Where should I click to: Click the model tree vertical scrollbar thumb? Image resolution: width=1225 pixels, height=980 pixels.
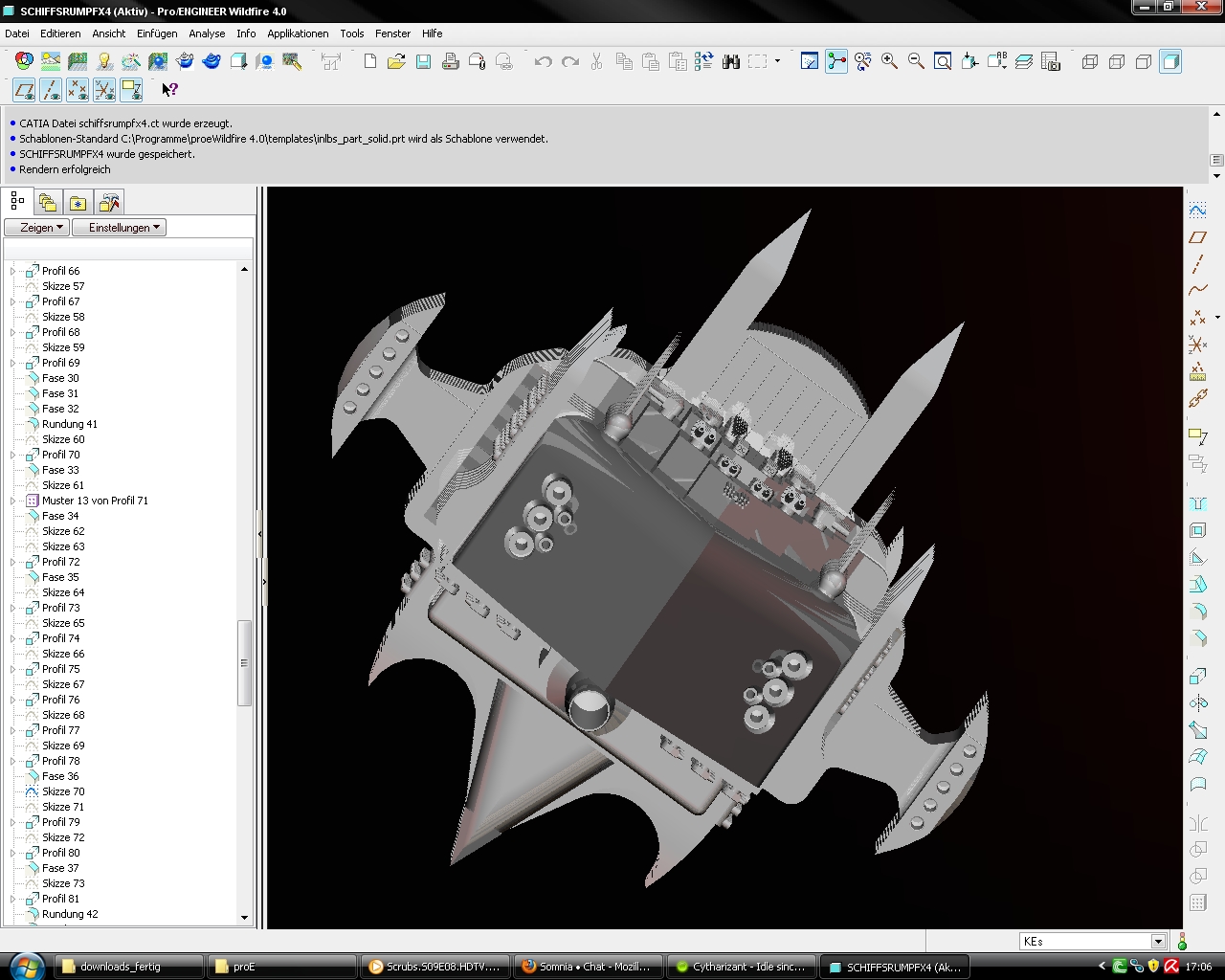[244, 662]
